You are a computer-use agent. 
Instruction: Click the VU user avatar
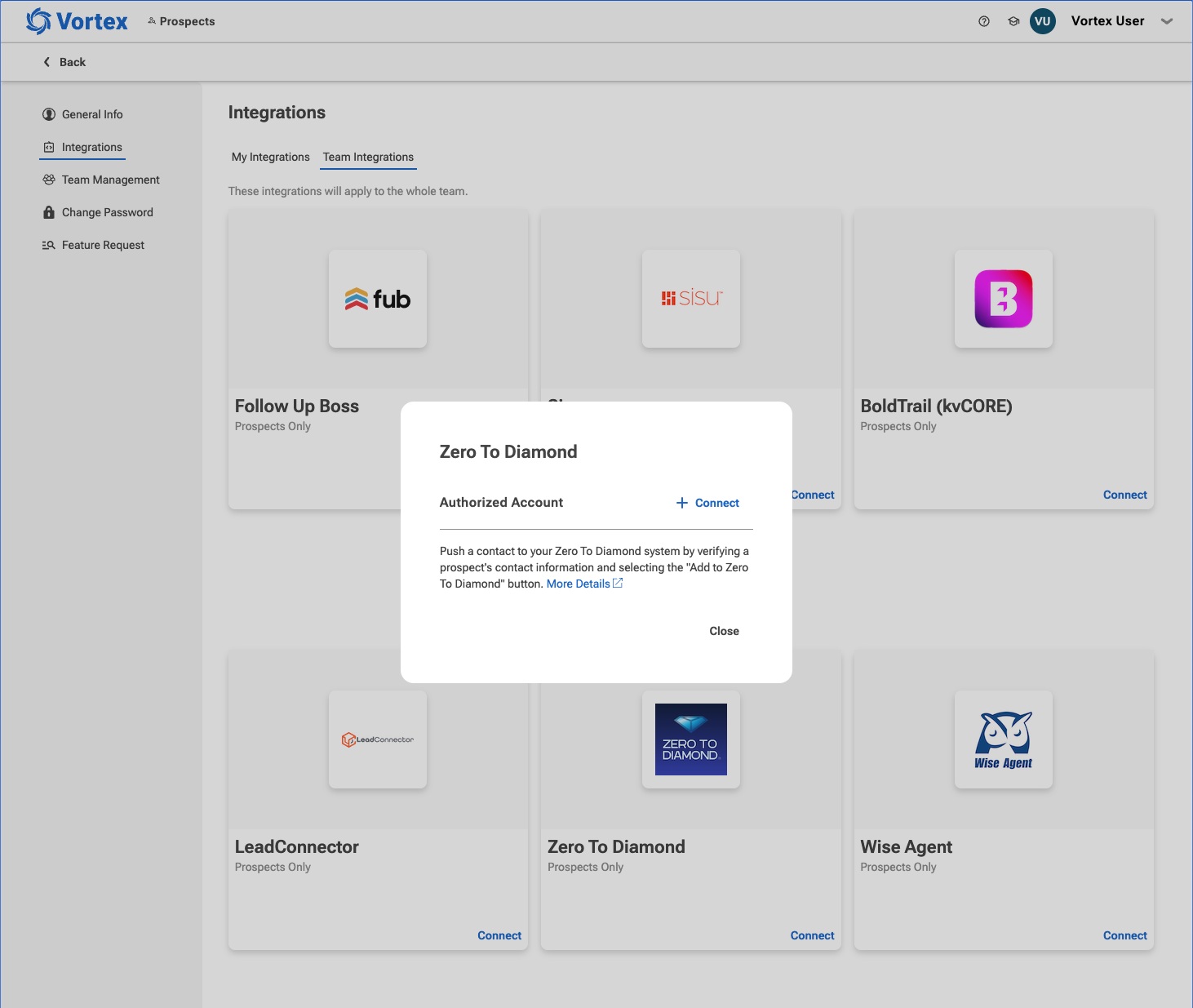(1043, 21)
